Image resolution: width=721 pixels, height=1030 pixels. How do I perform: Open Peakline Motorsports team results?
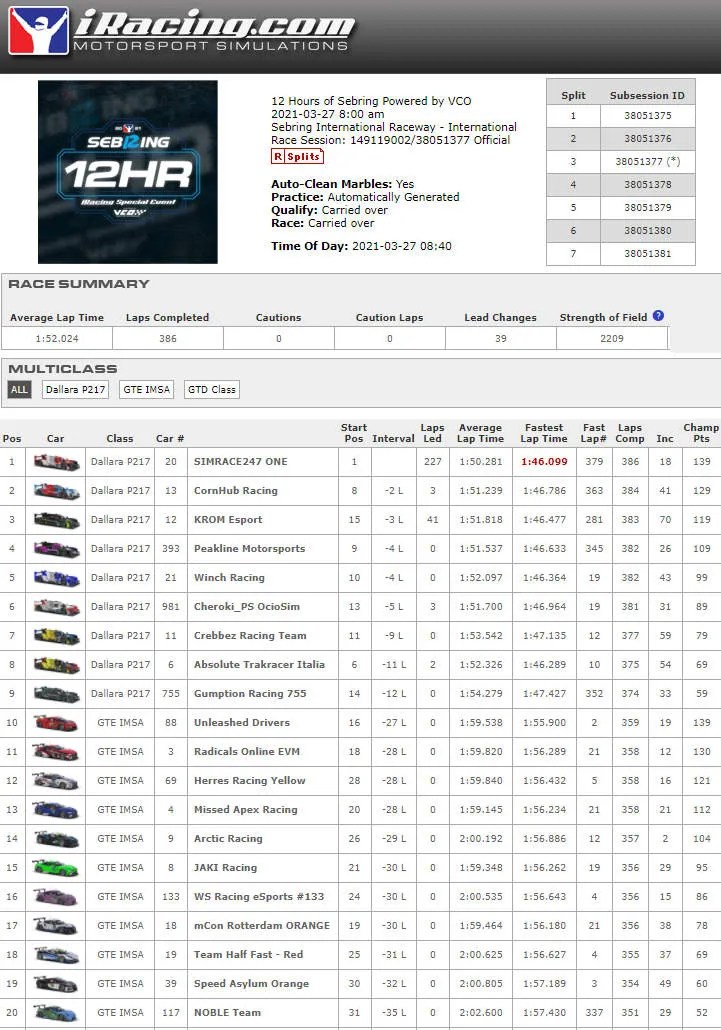pos(250,549)
